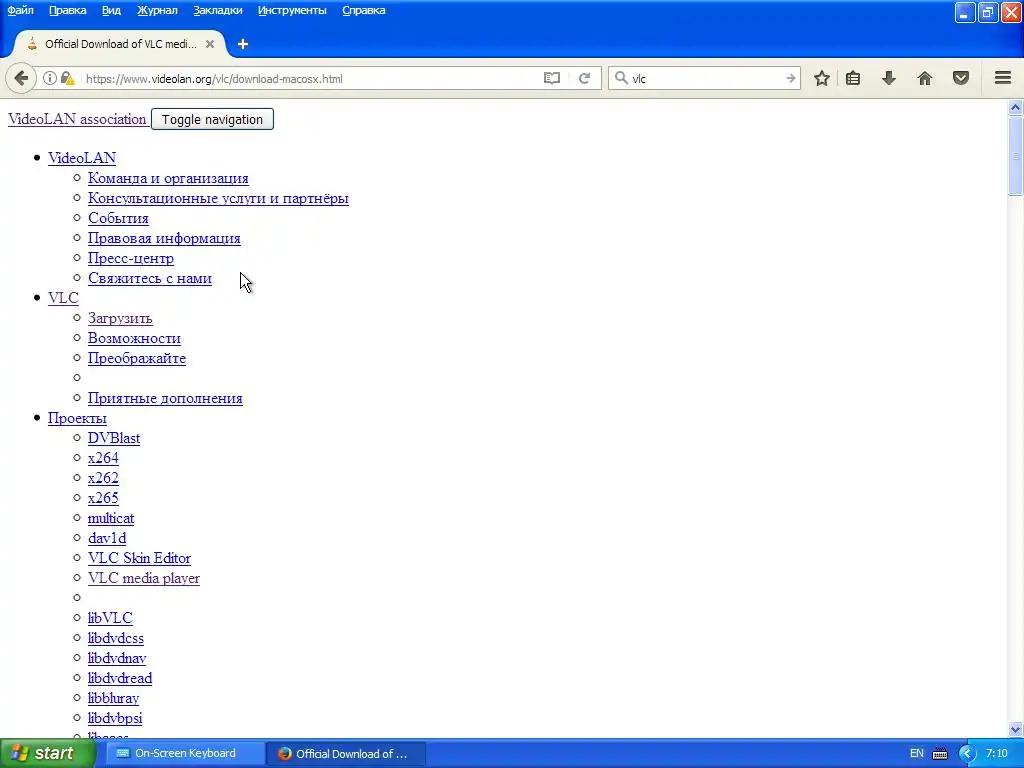Expand hidden tray icons arrow
This screenshot has width=1024, height=768.
tap(967, 754)
